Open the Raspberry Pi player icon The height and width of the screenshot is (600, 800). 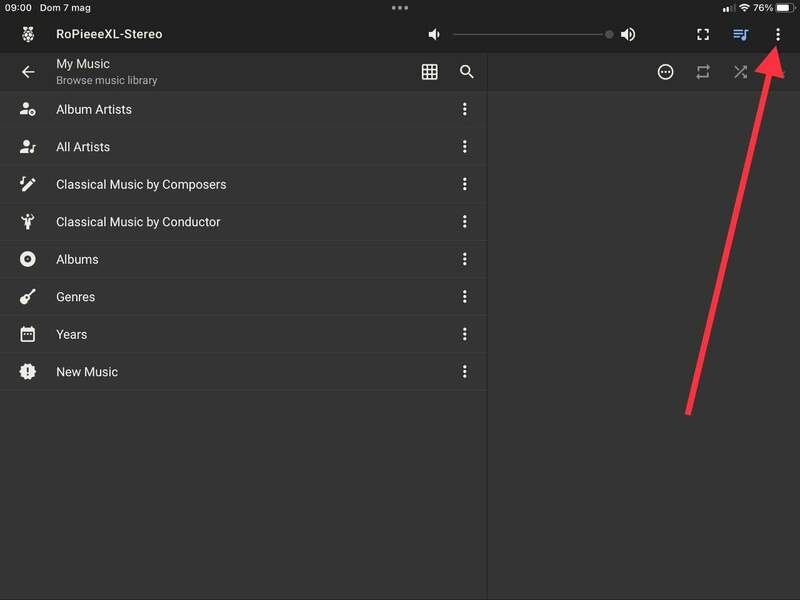tap(28, 34)
